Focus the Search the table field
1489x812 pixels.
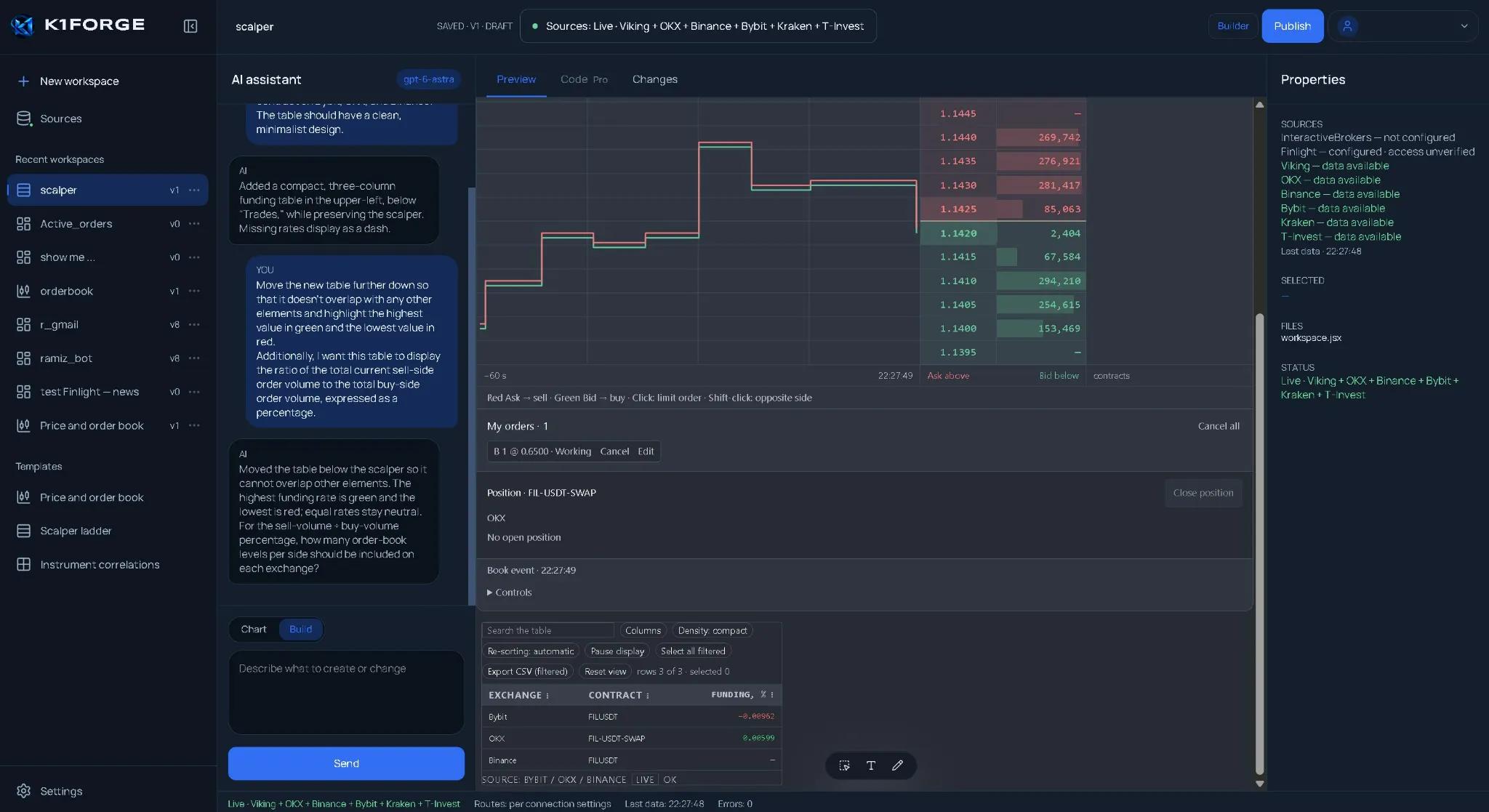tap(548, 631)
